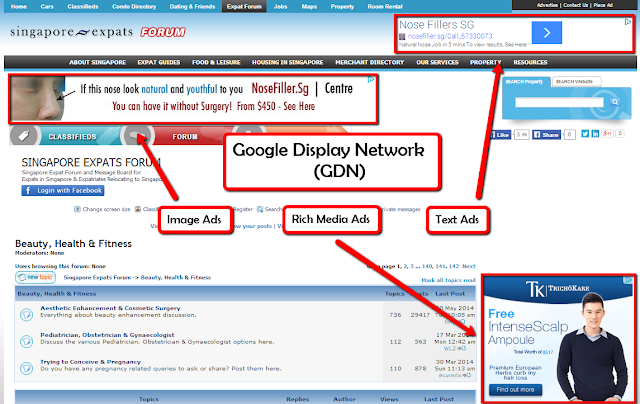
Task: Click the Advertise link in top right
Action: tap(547, 5)
